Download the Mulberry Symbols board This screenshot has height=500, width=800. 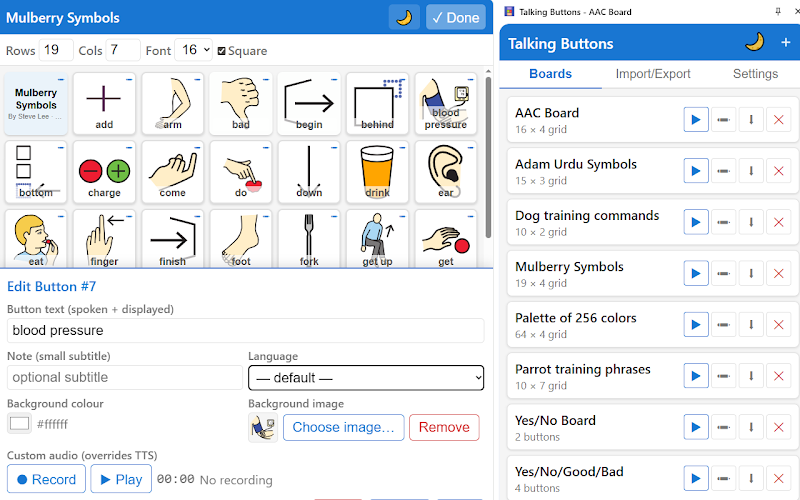751,273
